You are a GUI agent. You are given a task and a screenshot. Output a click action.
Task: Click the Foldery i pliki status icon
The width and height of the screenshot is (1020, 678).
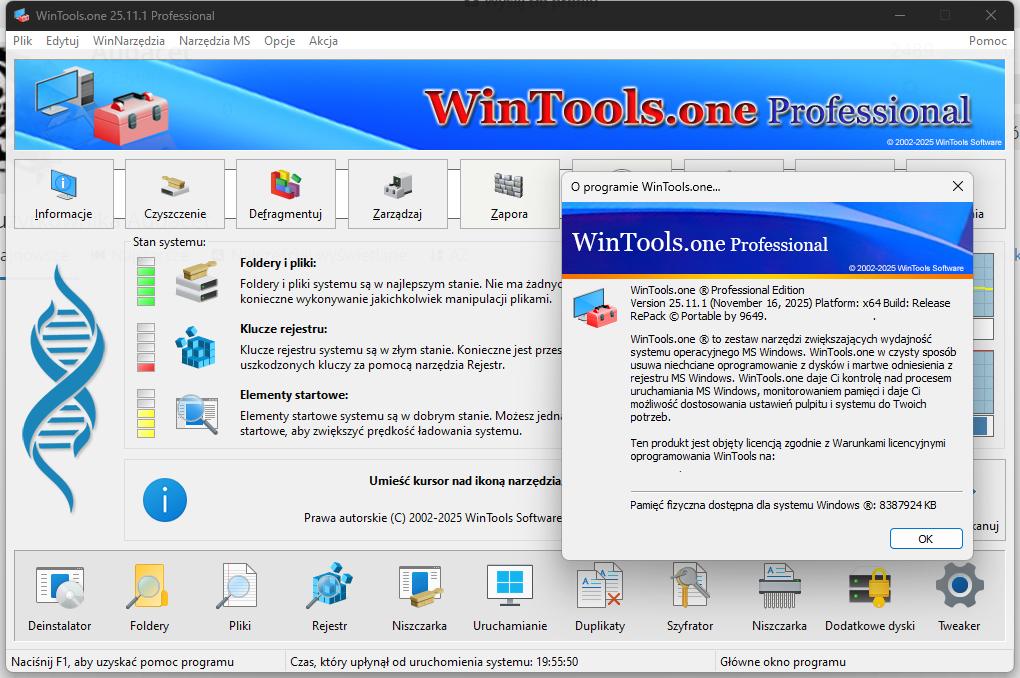196,281
